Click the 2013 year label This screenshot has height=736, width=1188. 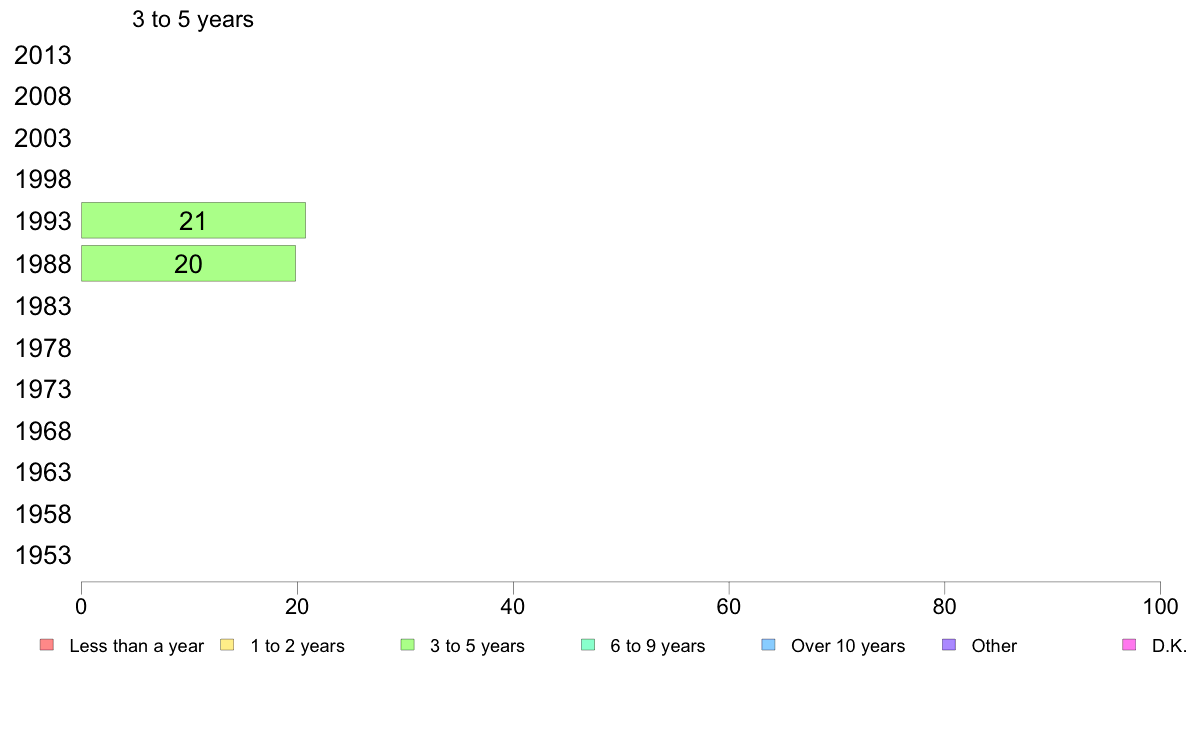click(42, 55)
